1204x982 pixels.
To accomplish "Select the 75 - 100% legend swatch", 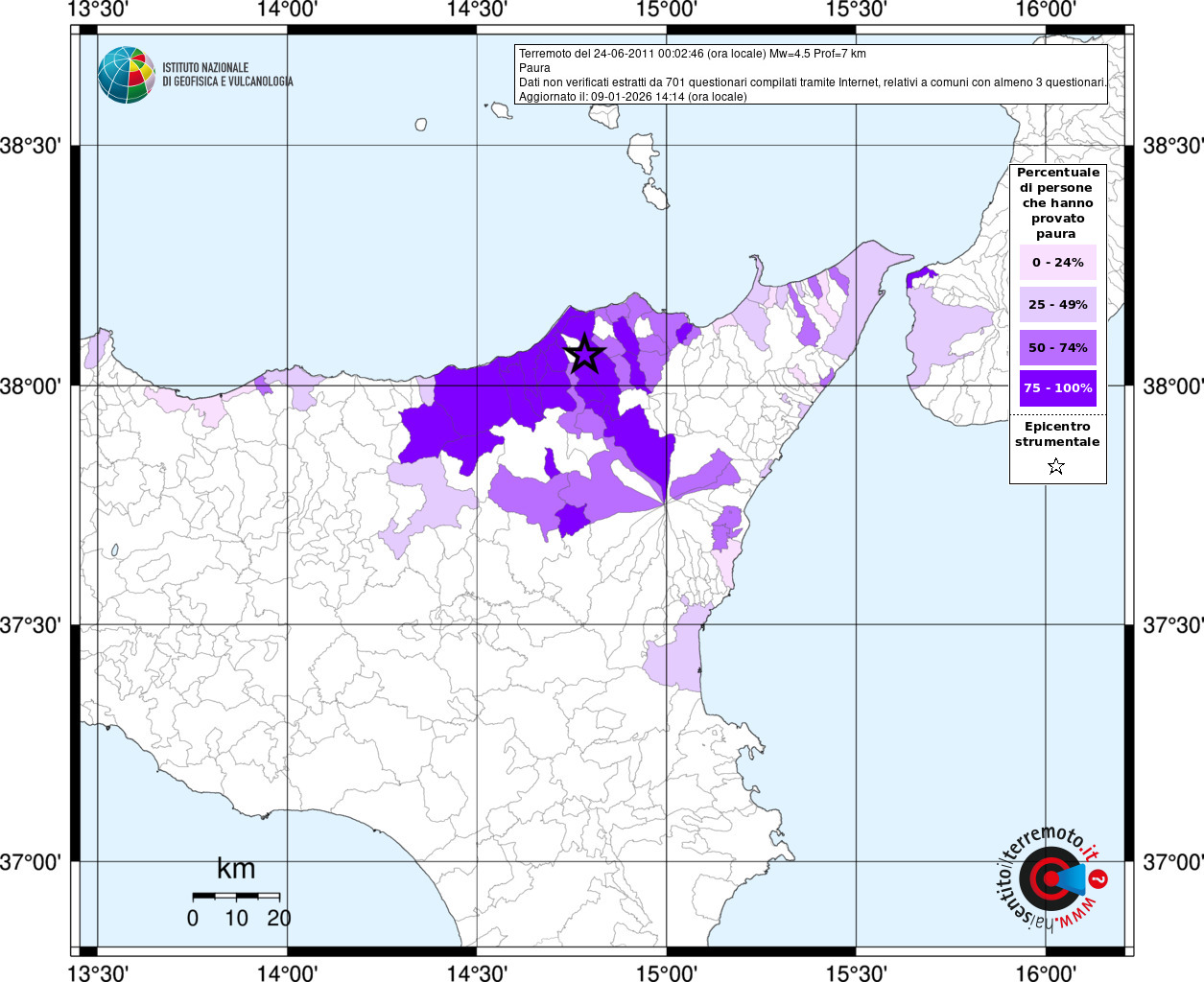I will tap(1057, 388).
